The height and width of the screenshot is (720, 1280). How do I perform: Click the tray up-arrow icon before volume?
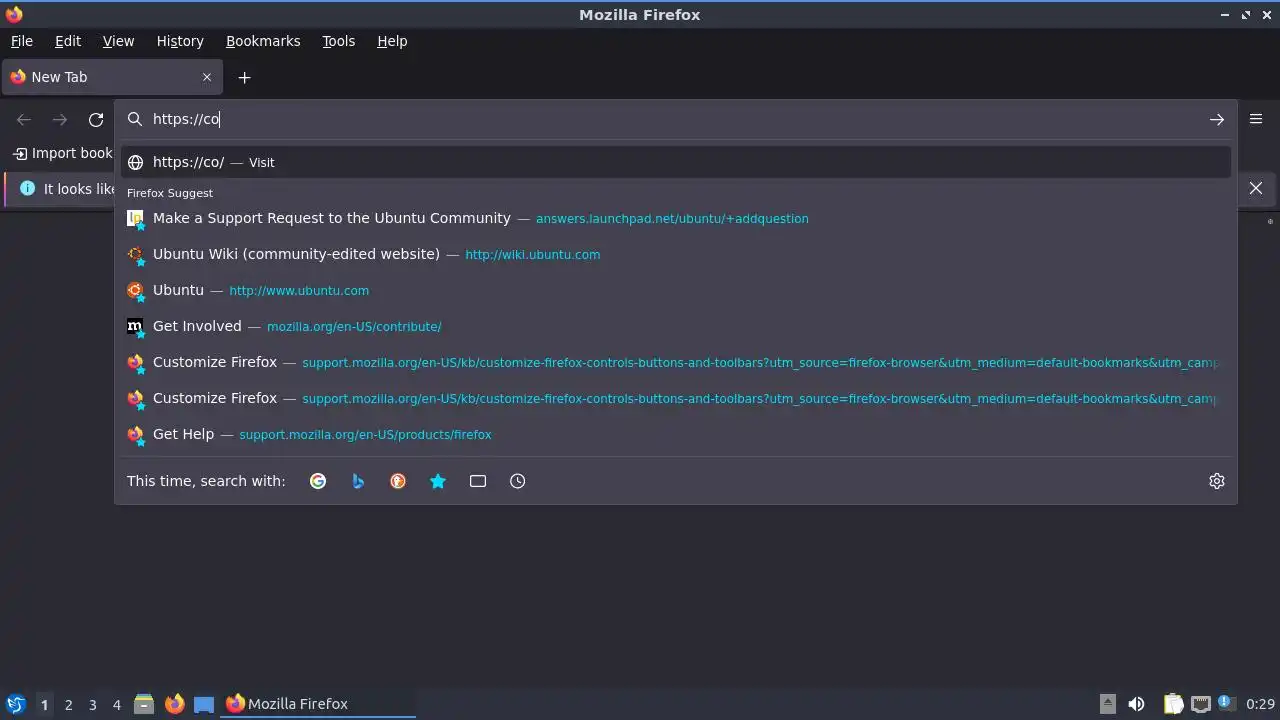1108,704
